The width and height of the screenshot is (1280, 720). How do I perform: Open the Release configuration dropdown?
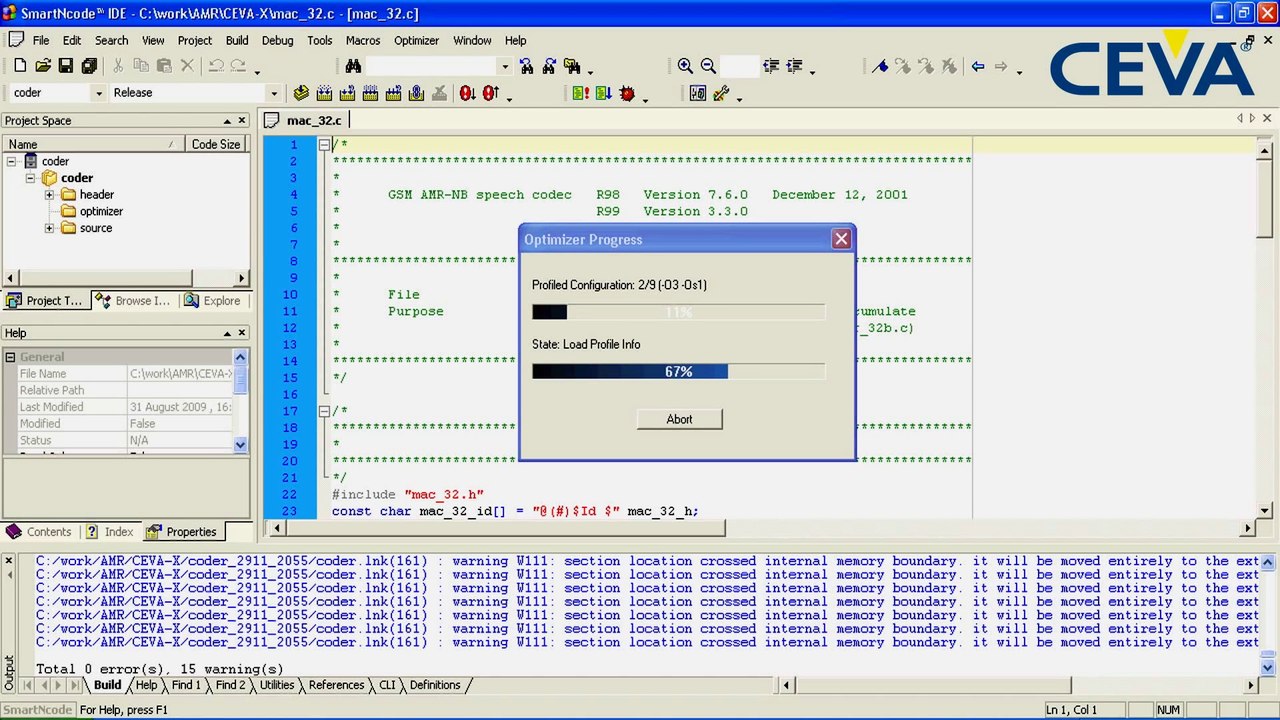273,93
